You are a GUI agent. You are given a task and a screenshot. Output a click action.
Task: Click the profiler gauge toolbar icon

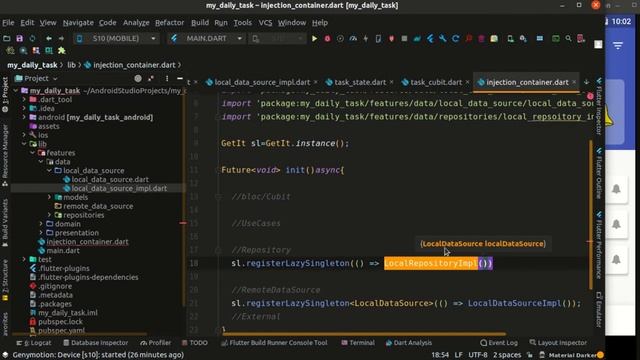(353, 38)
